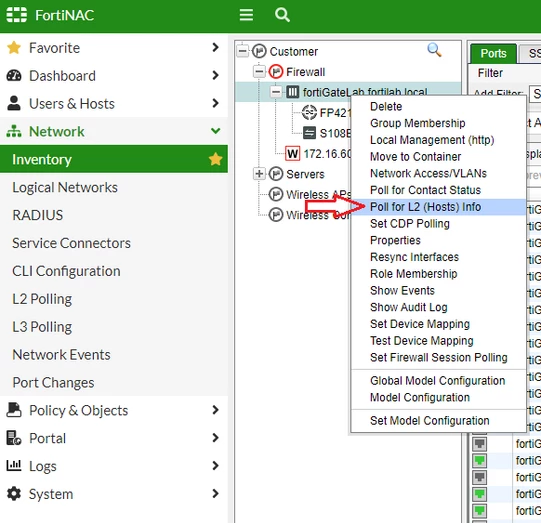Expand the Portal menu chevron
This screenshot has width=541, height=523.
coord(216,438)
